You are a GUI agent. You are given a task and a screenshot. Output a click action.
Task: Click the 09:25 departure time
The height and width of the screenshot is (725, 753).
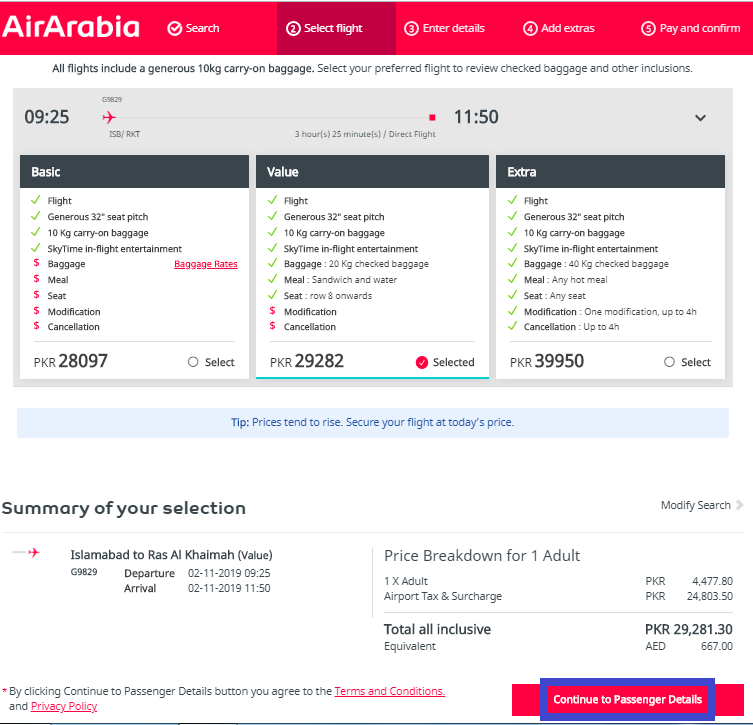[47, 117]
